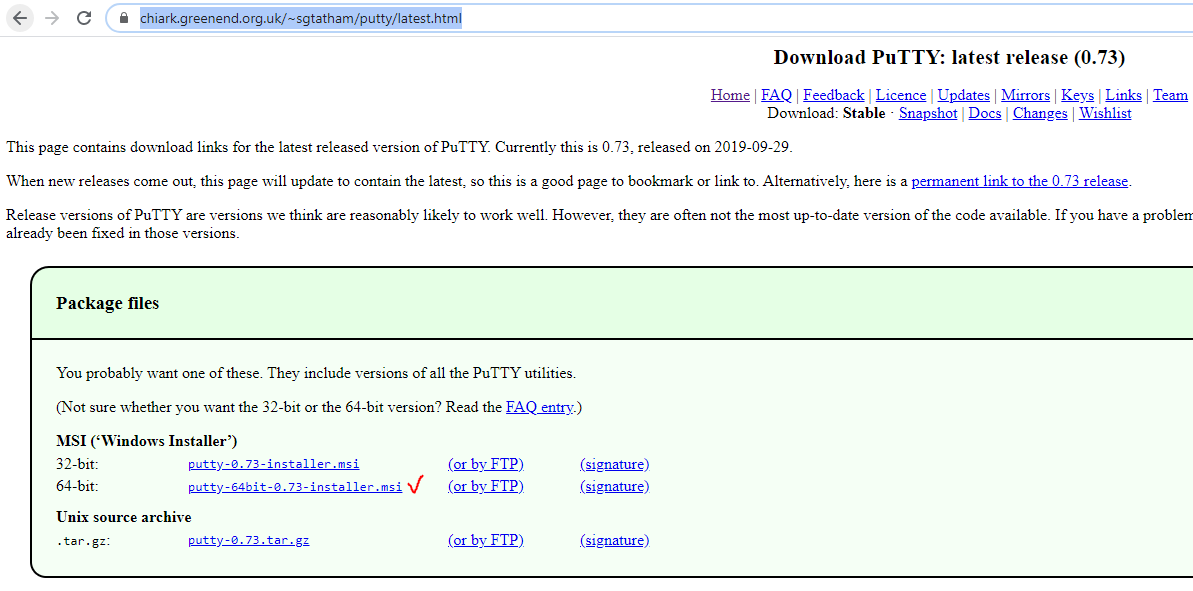
Task: Click the browser forward arrow
Action: (52, 17)
